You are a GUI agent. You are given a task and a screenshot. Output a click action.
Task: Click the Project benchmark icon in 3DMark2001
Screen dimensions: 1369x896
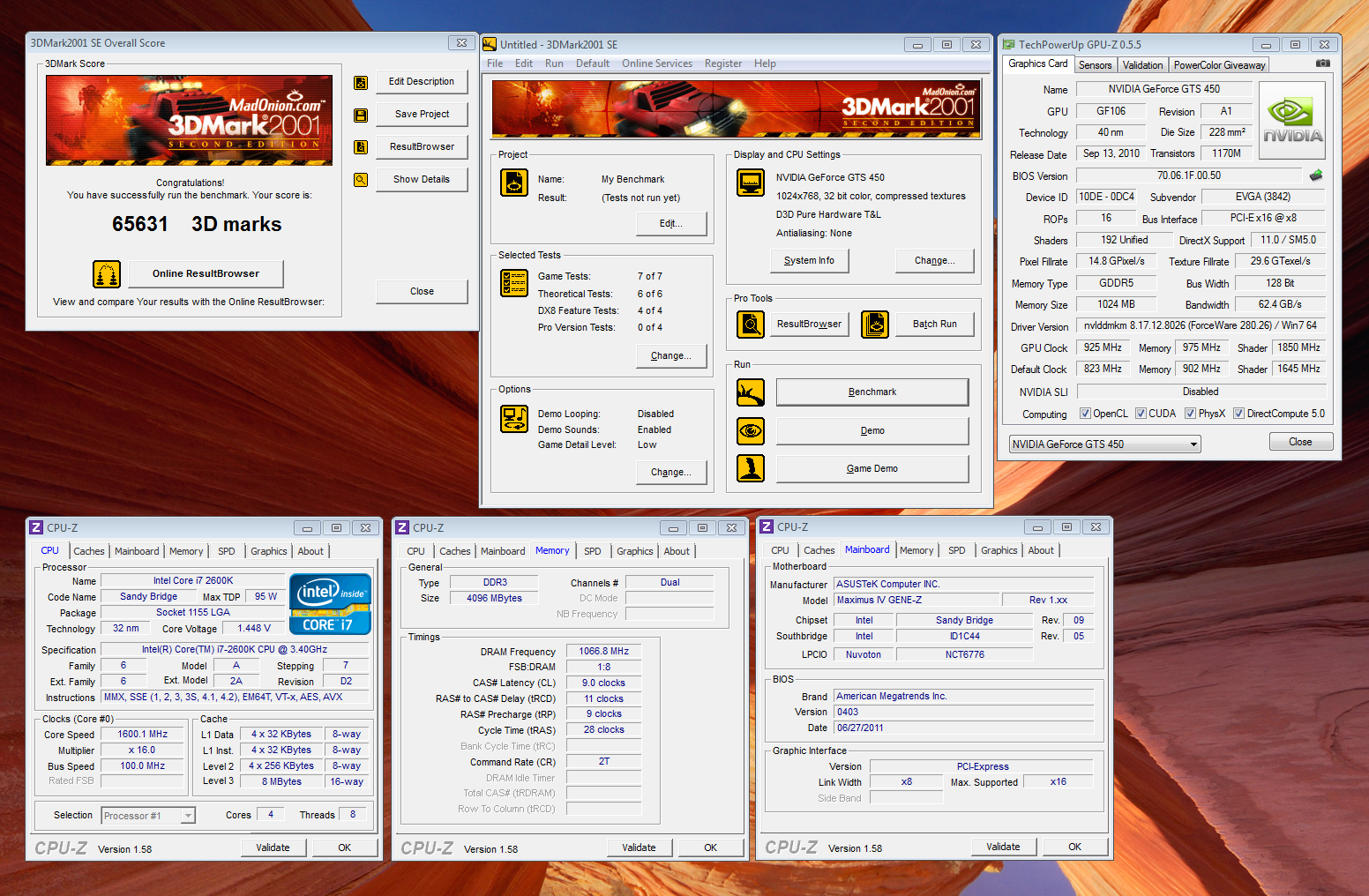[514, 183]
